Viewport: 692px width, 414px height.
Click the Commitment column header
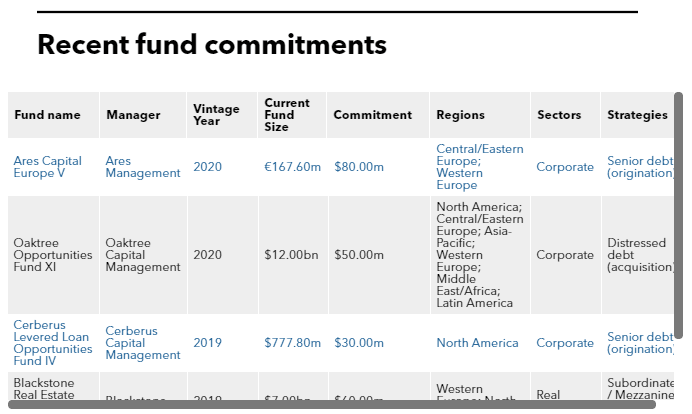tap(378, 115)
